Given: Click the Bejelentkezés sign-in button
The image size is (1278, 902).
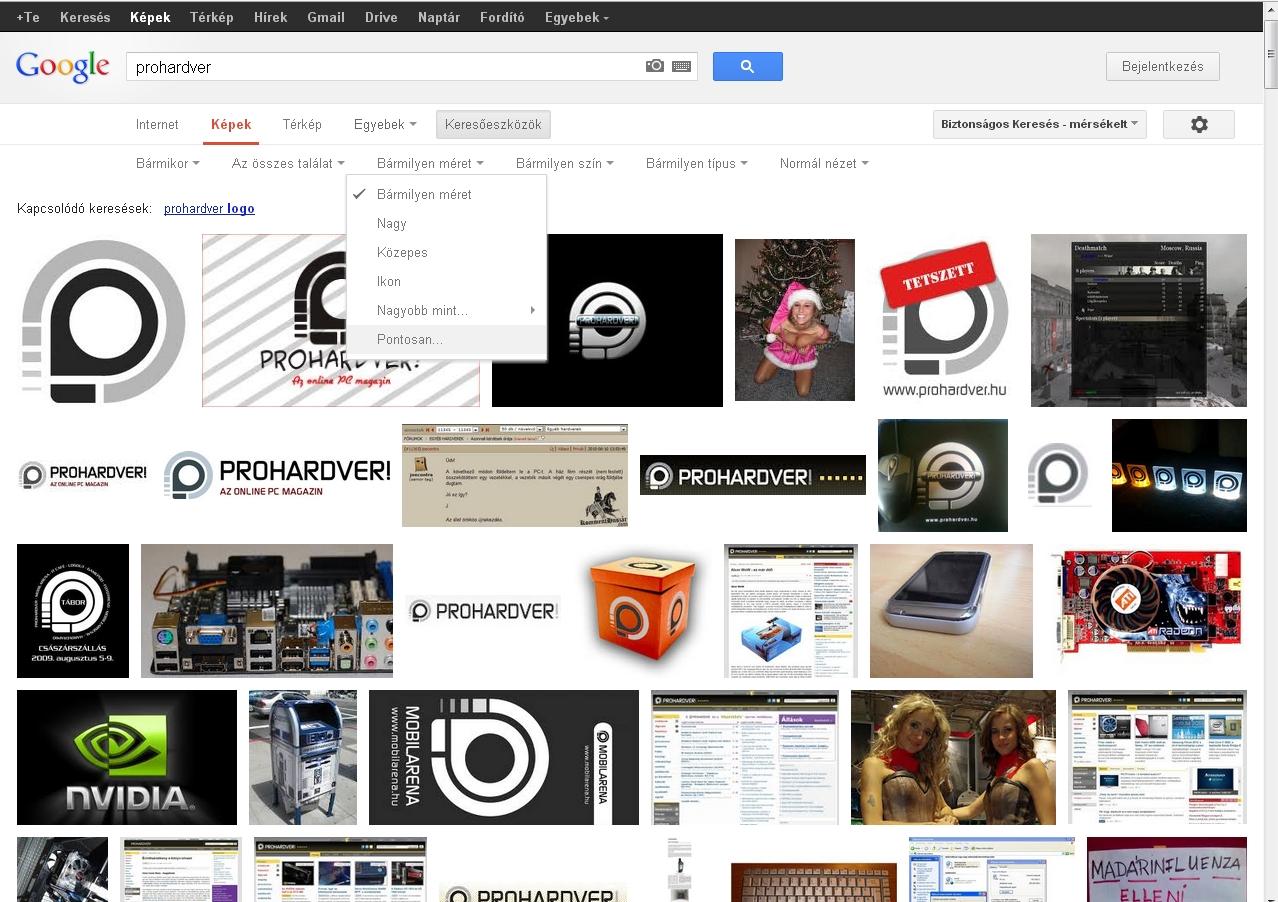Looking at the screenshot, I should point(1163,66).
